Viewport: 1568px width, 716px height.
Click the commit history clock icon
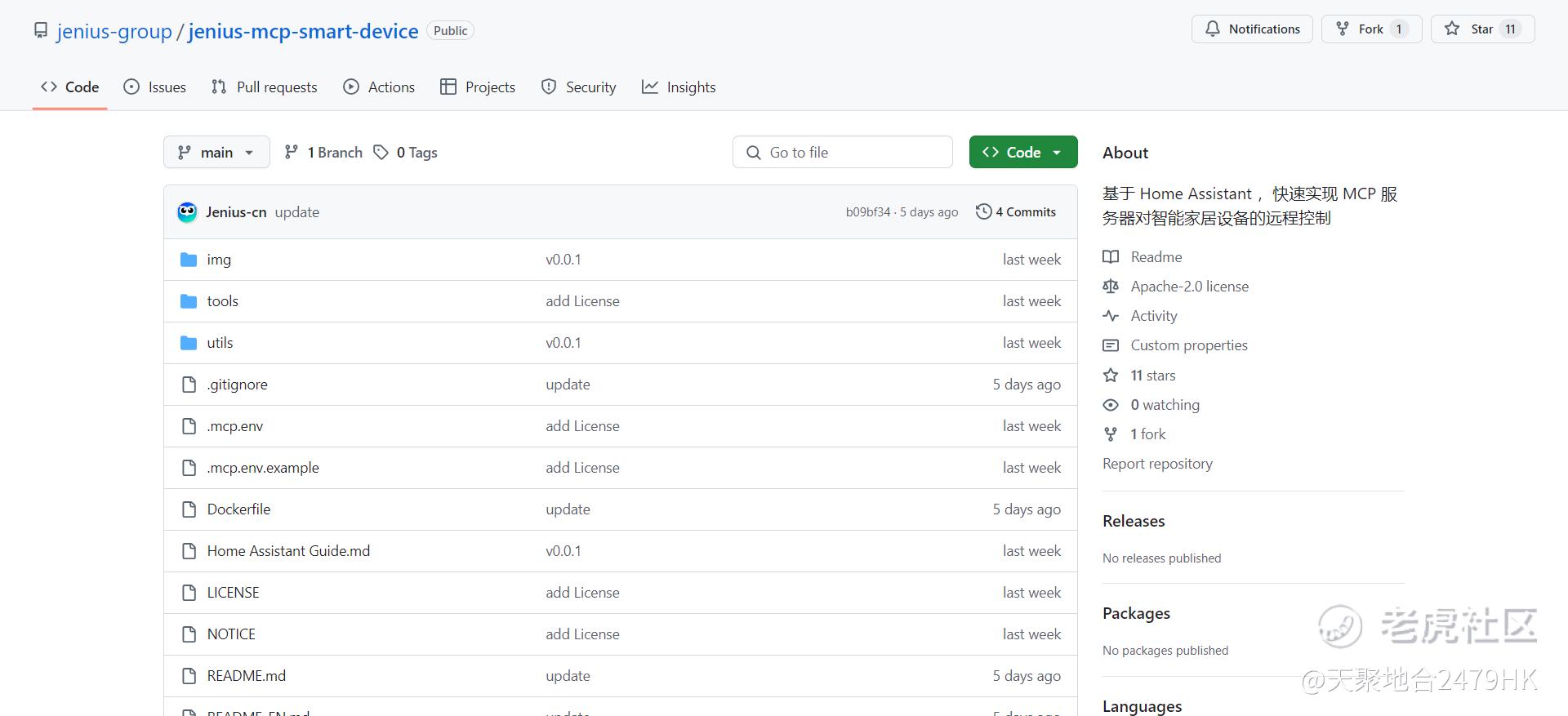point(983,211)
